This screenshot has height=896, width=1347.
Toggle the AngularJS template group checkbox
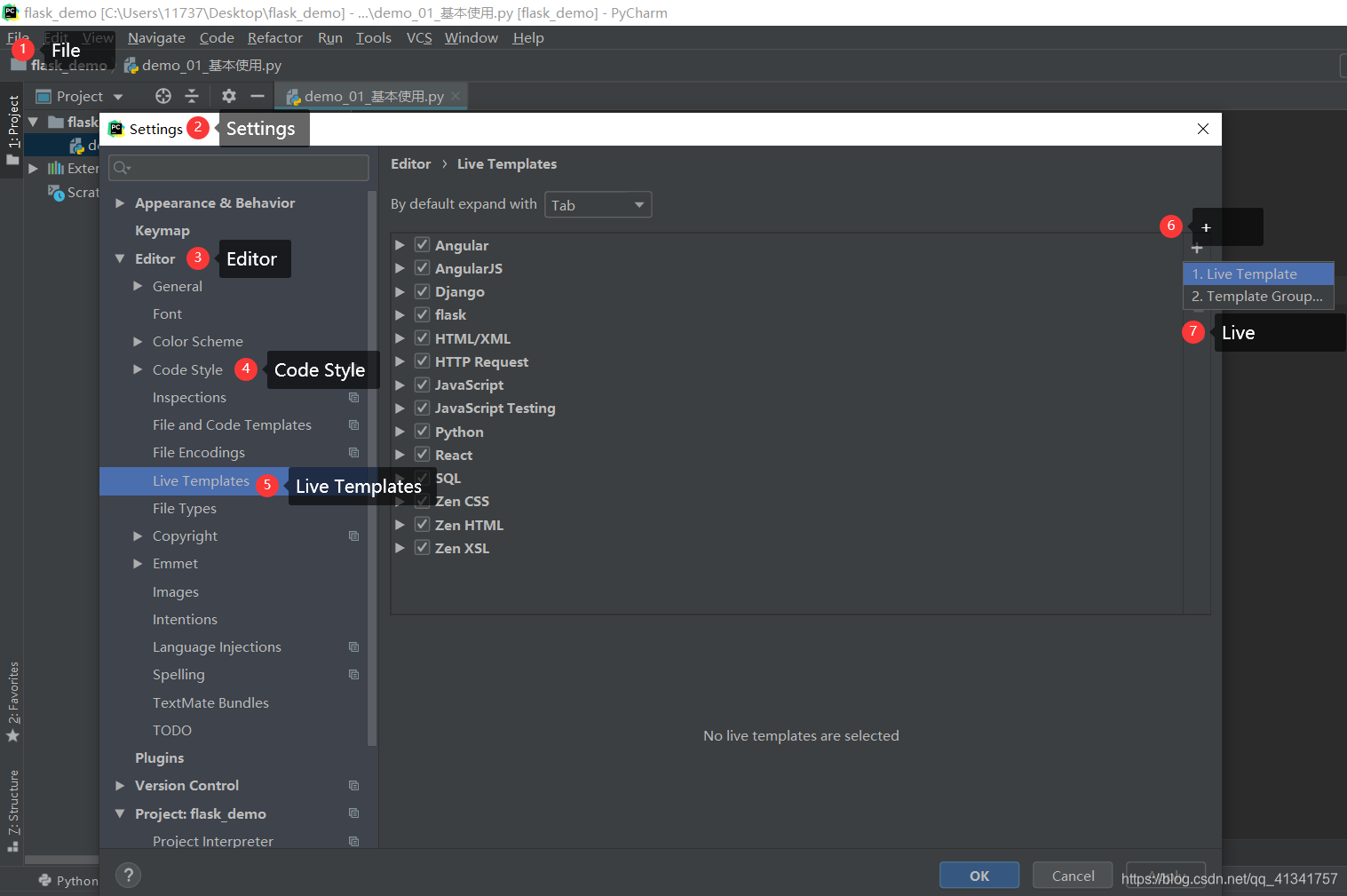423,268
